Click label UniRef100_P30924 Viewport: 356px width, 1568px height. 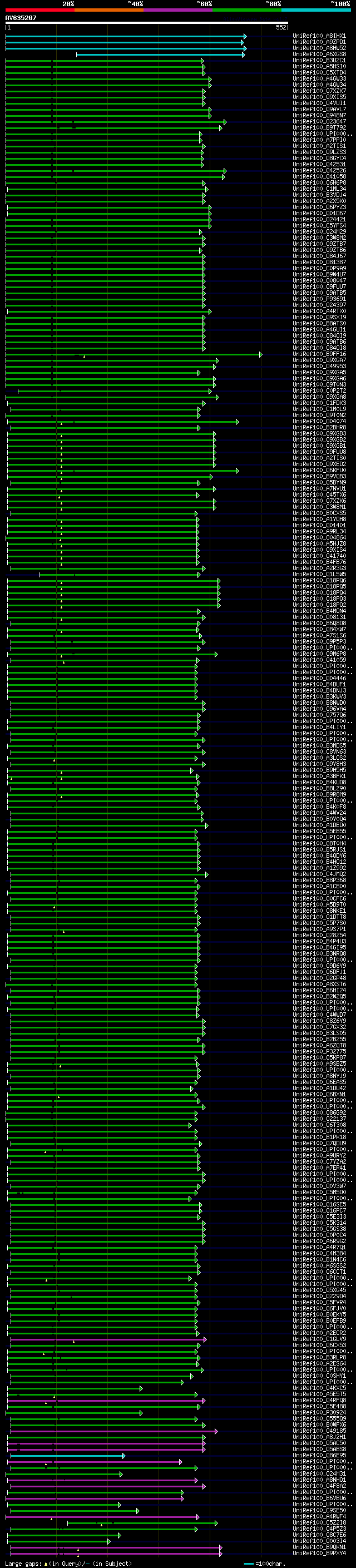[319, 1412]
